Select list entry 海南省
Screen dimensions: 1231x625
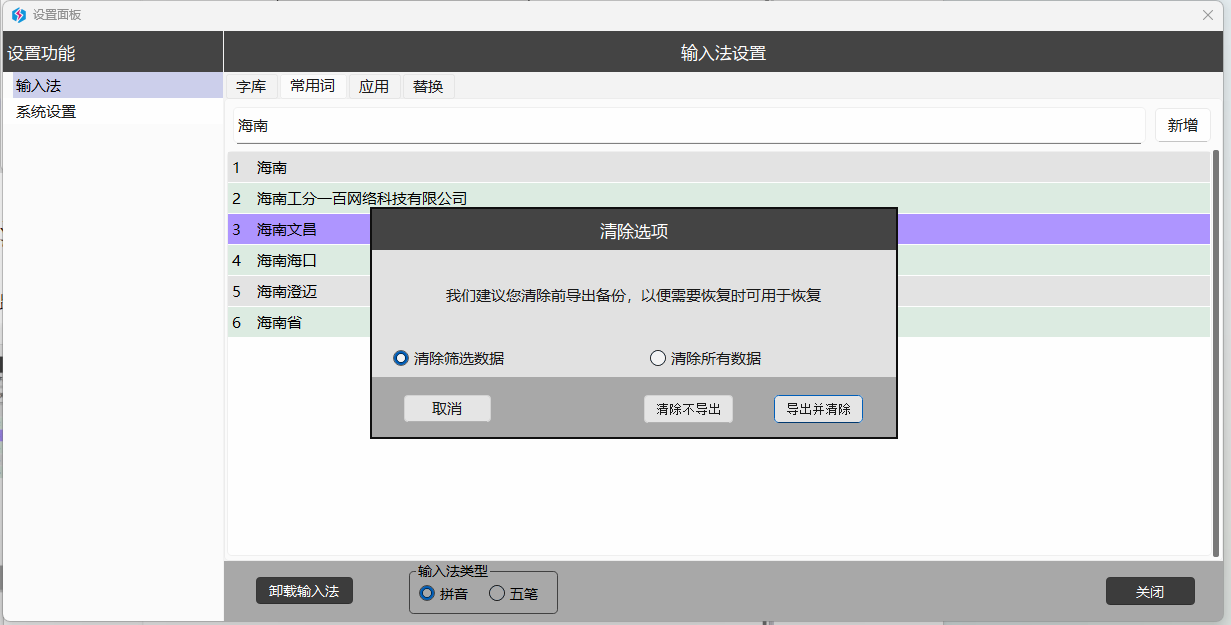(280, 323)
